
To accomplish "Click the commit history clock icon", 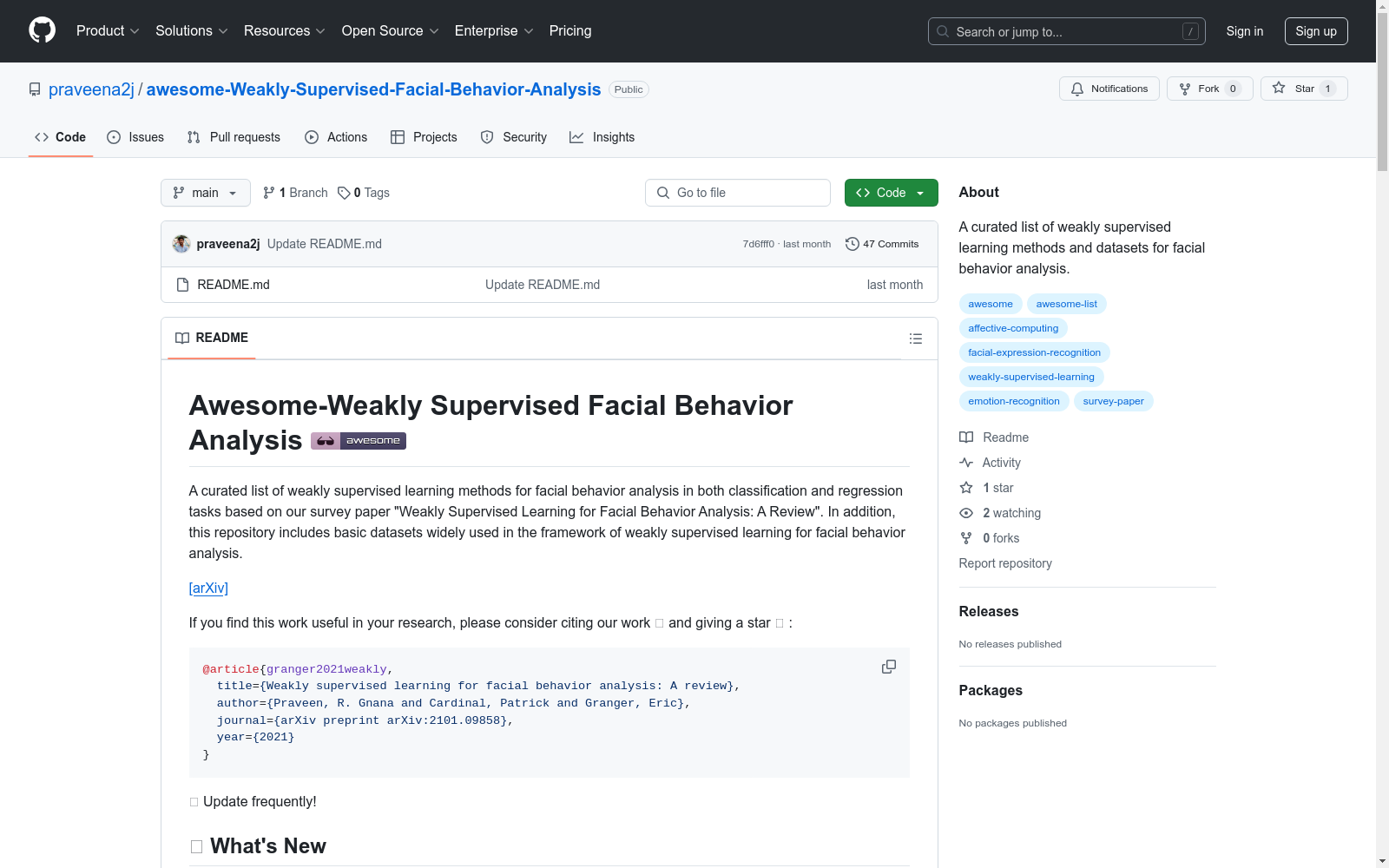I will coord(852,244).
